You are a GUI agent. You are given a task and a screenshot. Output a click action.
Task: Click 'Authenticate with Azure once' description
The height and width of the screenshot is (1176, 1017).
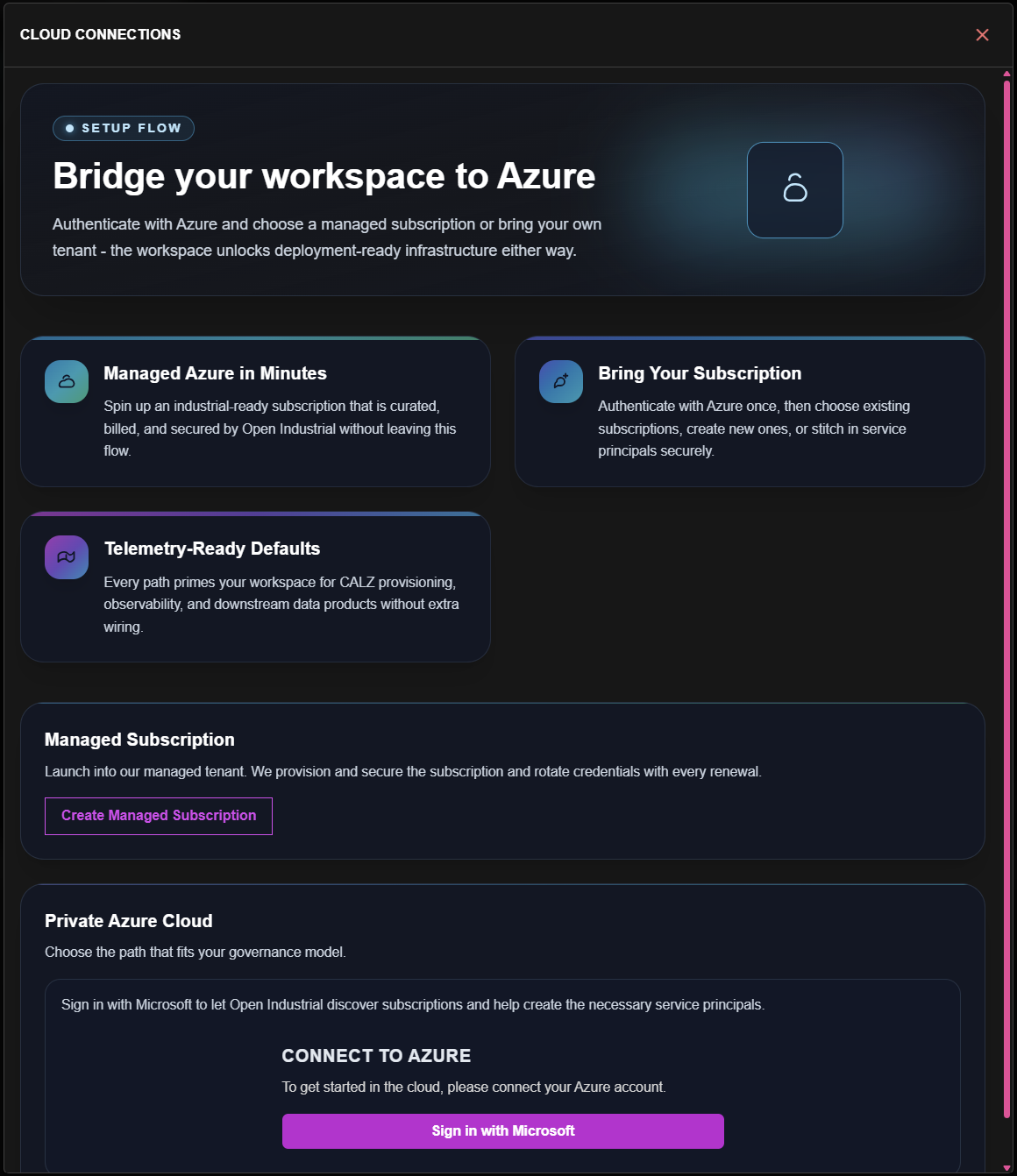click(x=754, y=429)
